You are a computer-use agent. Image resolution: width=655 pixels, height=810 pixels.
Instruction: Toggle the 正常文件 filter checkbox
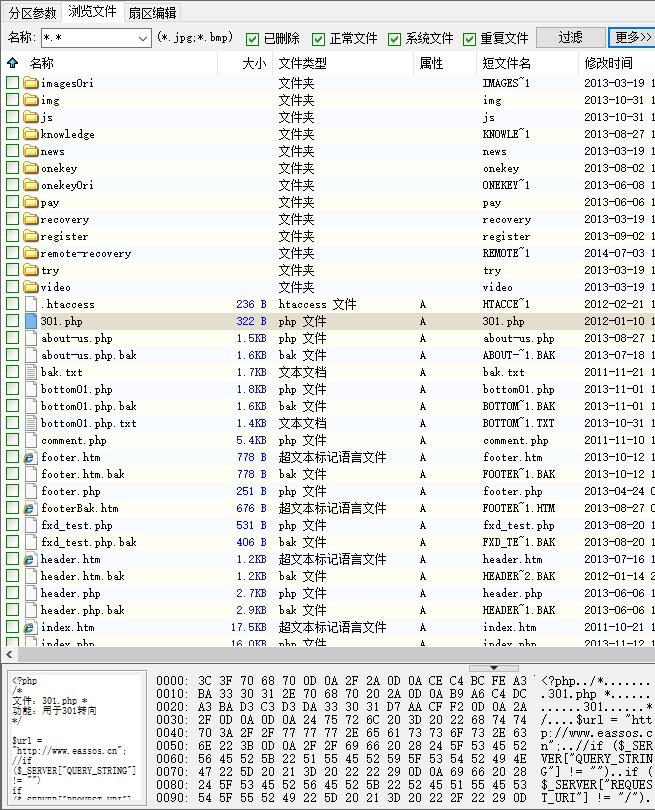pyautogui.click(x=318, y=39)
